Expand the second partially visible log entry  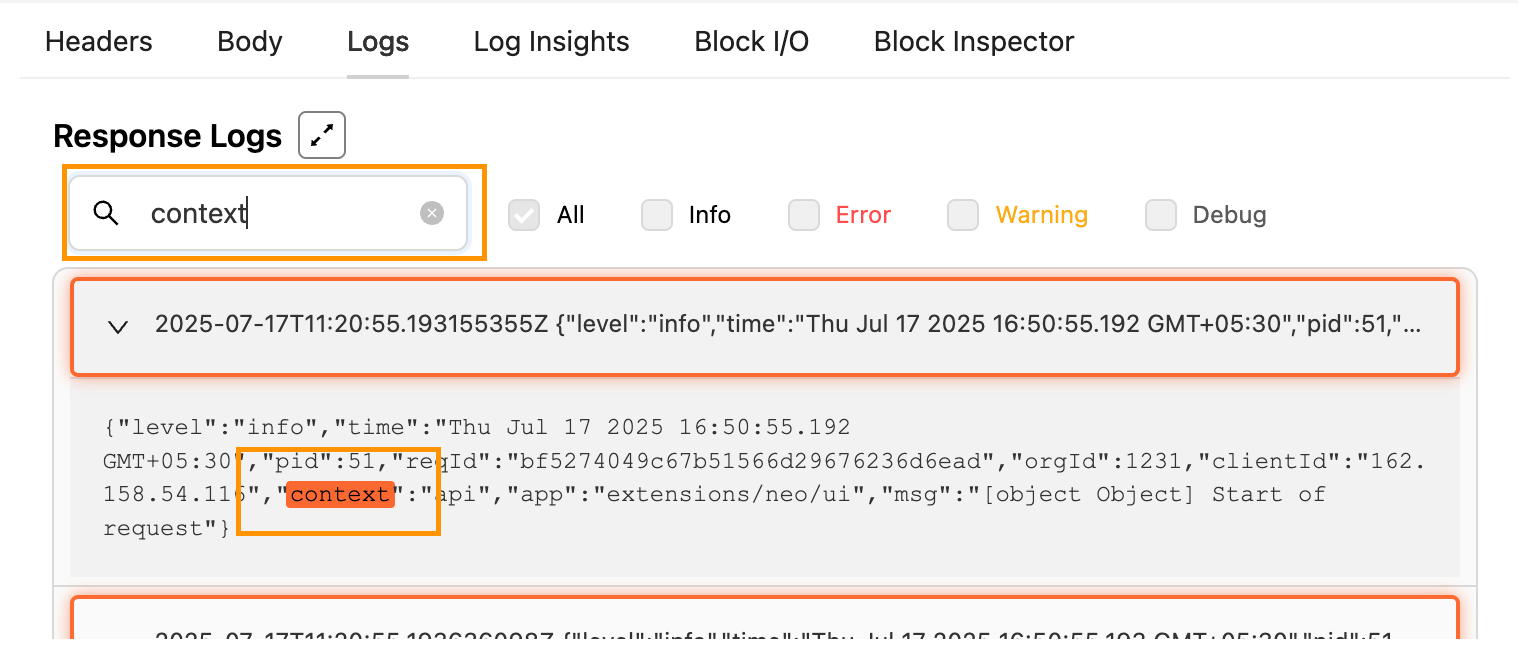pos(765,627)
